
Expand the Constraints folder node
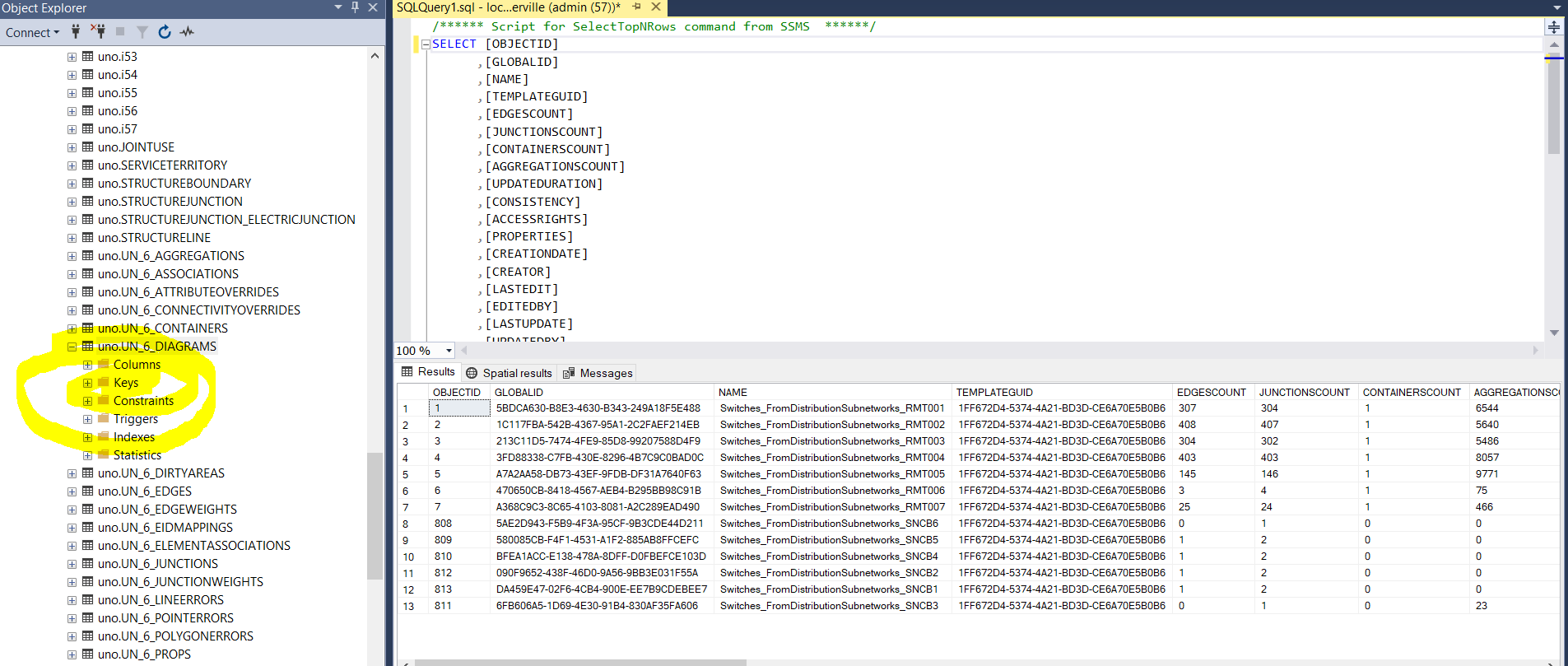(x=87, y=401)
